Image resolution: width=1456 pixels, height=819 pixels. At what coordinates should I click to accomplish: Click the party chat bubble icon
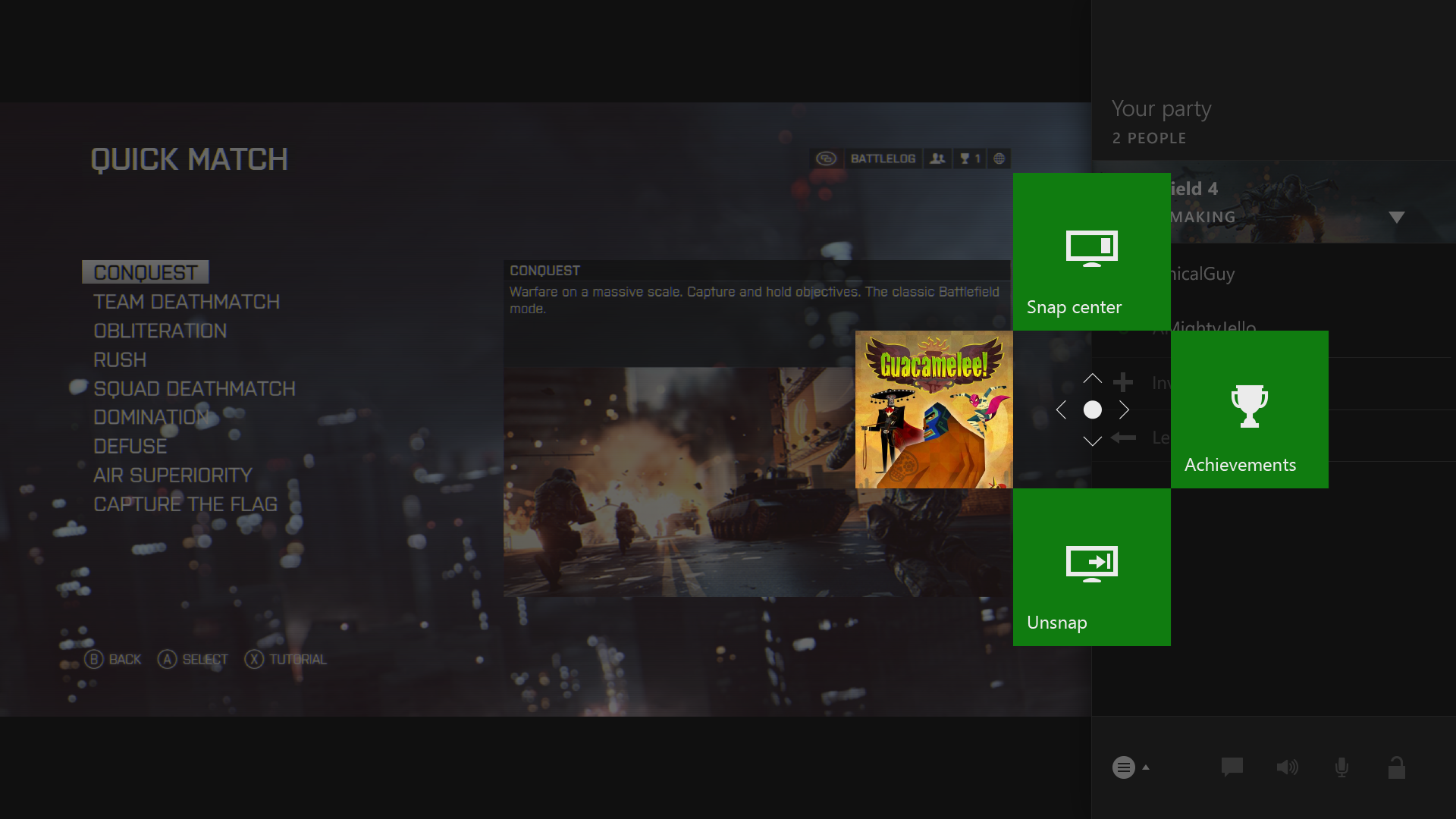pyautogui.click(x=1232, y=767)
